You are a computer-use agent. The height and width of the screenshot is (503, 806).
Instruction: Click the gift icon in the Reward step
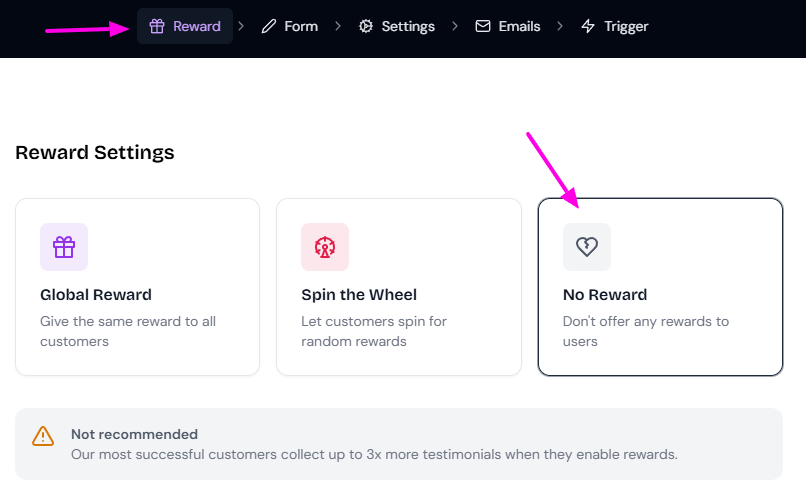pyautogui.click(x=156, y=26)
